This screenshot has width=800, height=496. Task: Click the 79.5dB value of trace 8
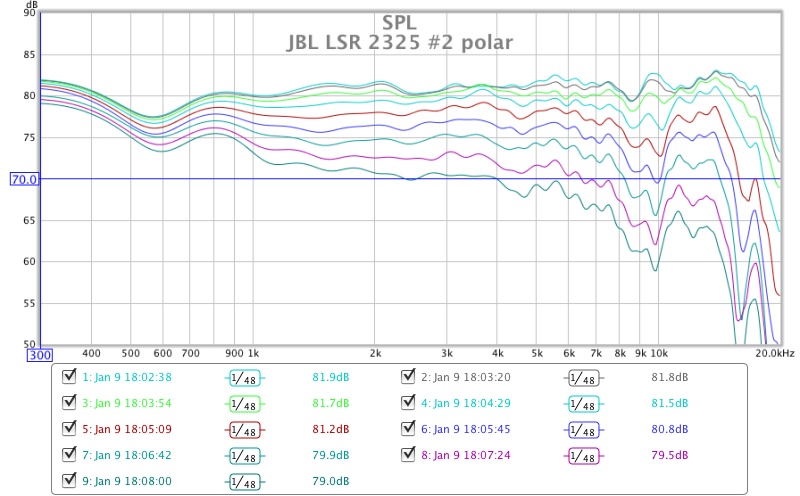pyautogui.click(x=669, y=455)
